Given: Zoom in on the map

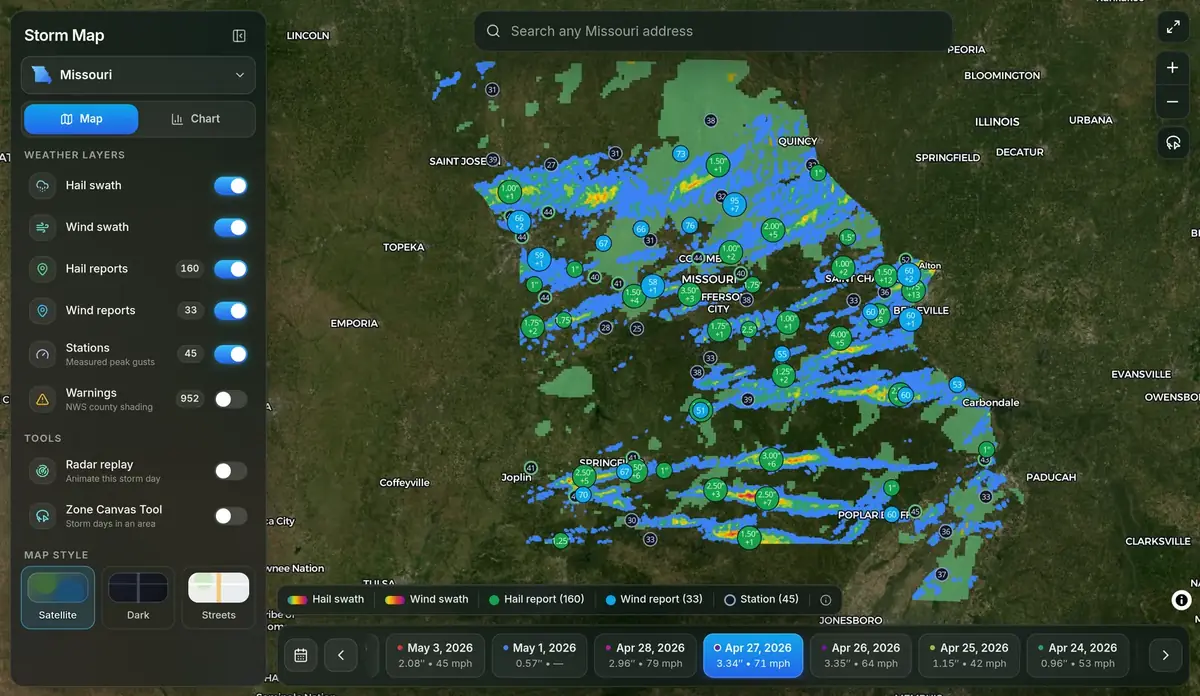Looking at the screenshot, I should [1172, 68].
